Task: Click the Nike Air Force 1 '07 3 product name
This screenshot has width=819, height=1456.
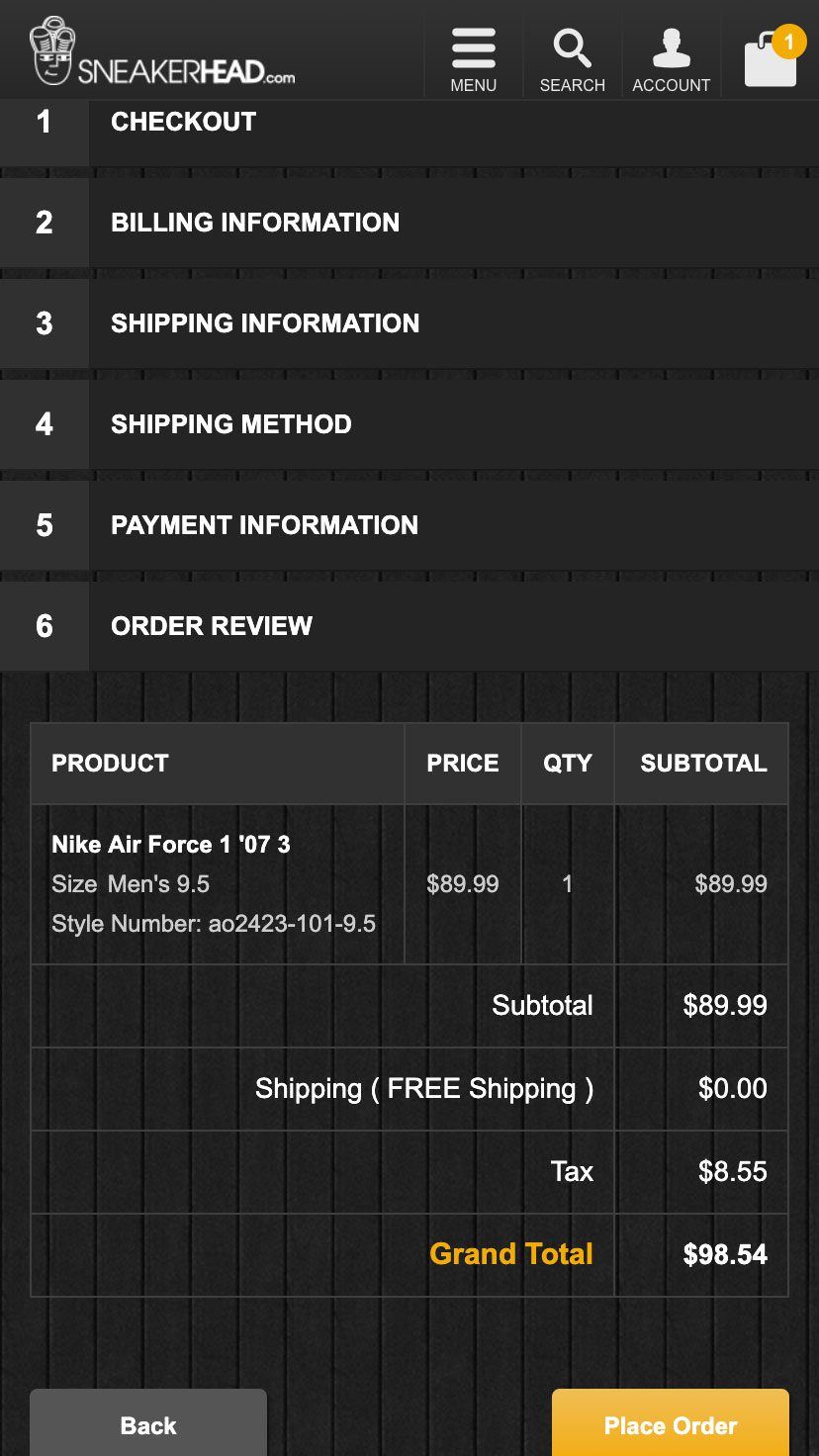Action: pos(171,844)
